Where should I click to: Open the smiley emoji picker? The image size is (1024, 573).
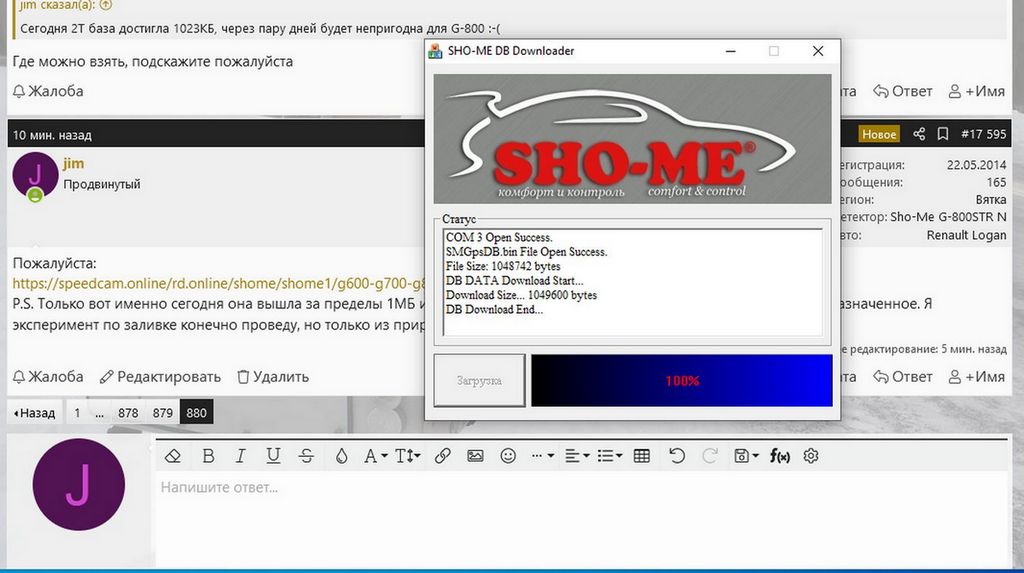pyautogui.click(x=508, y=456)
